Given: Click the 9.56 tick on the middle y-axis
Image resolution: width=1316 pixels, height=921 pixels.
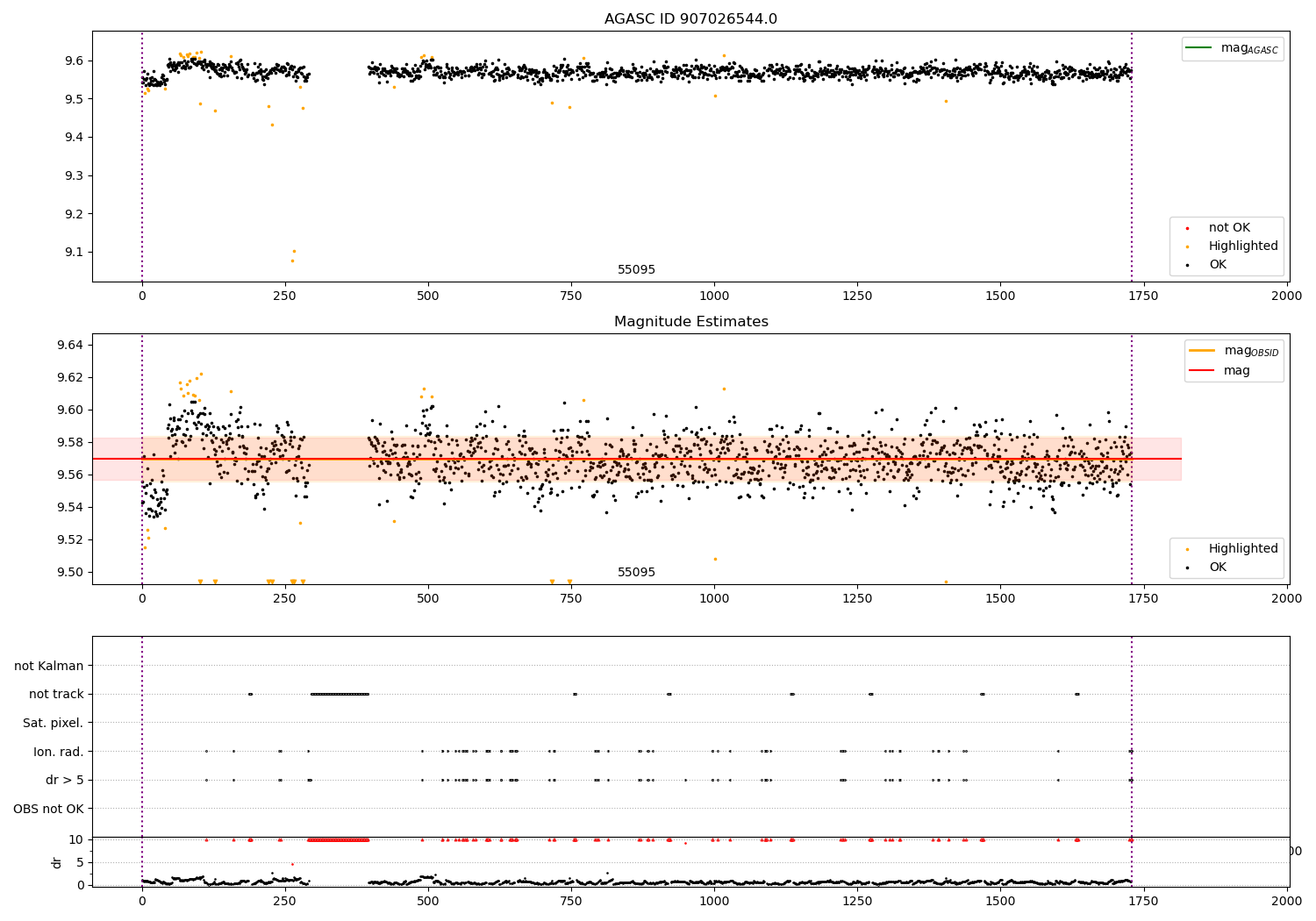Looking at the screenshot, I should 70,475.
